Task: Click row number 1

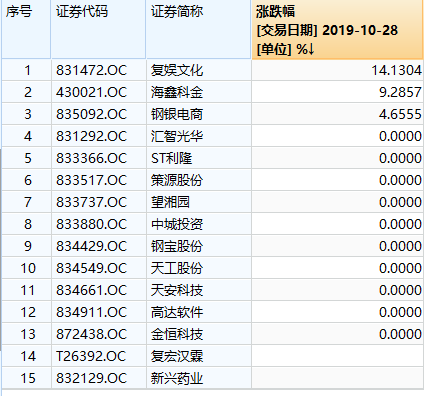Action: [28, 70]
